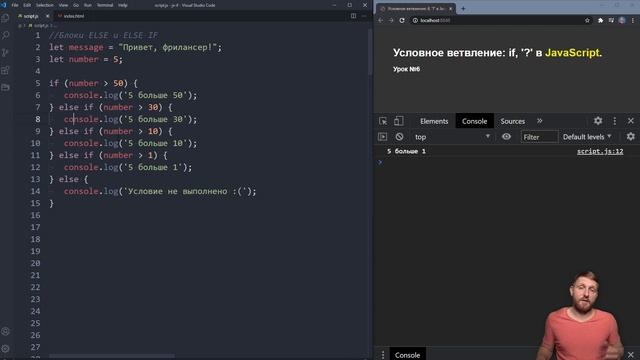Click the console prompt input line
The image size is (640, 360).
coord(506,162)
